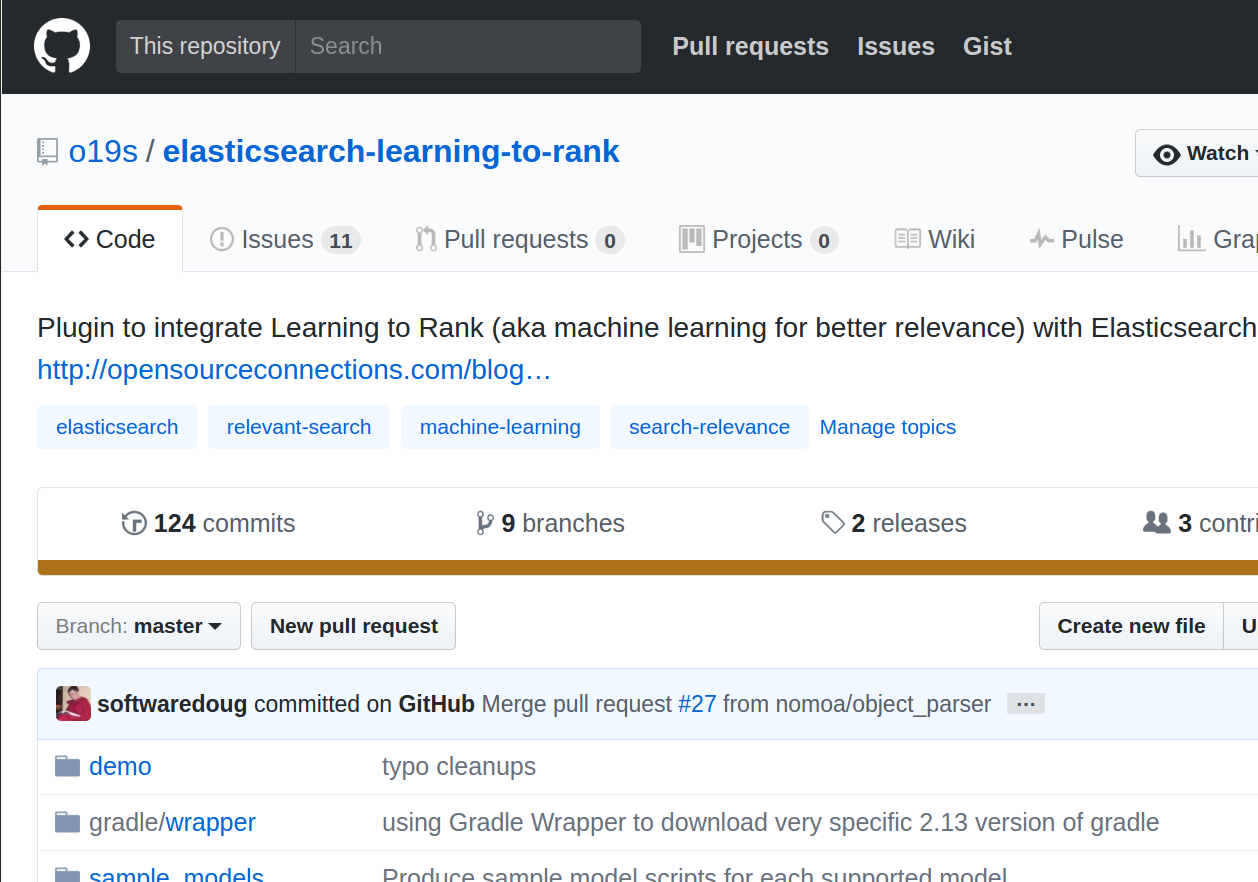Open pull request #27 link
The height and width of the screenshot is (882, 1258).
pos(698,704)
